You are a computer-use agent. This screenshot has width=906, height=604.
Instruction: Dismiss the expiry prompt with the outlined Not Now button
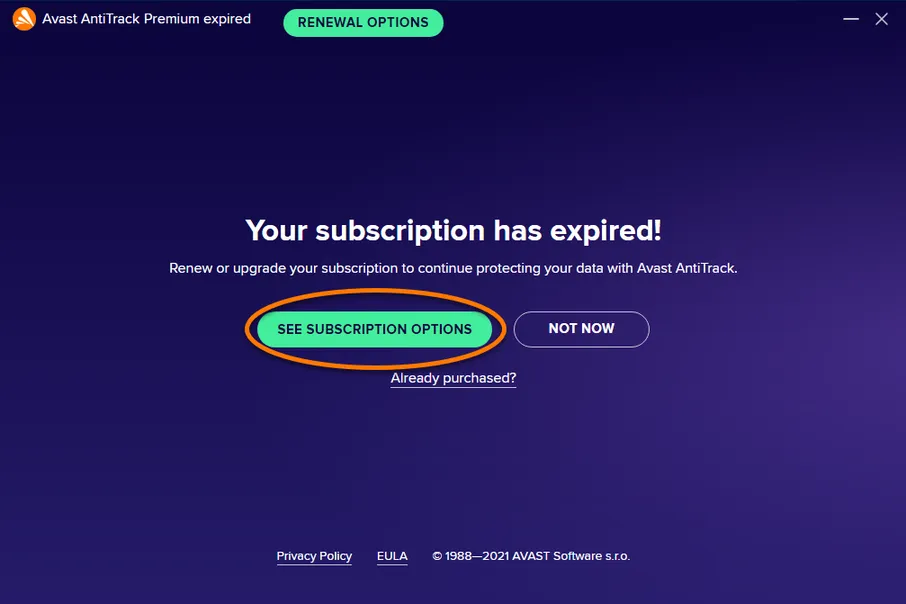pos(581,329)
